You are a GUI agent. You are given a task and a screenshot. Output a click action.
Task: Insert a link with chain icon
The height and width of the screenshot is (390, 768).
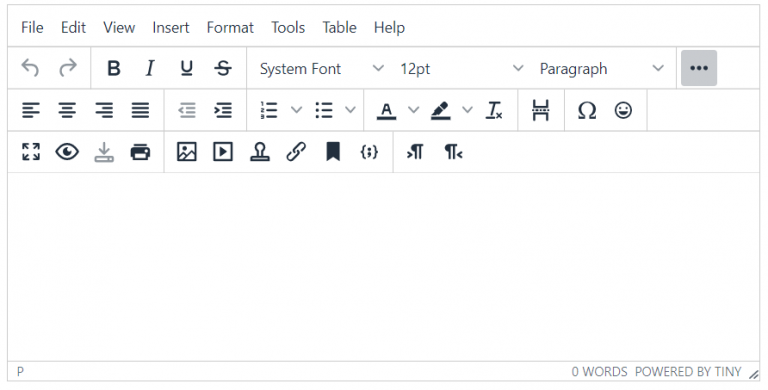296,152
